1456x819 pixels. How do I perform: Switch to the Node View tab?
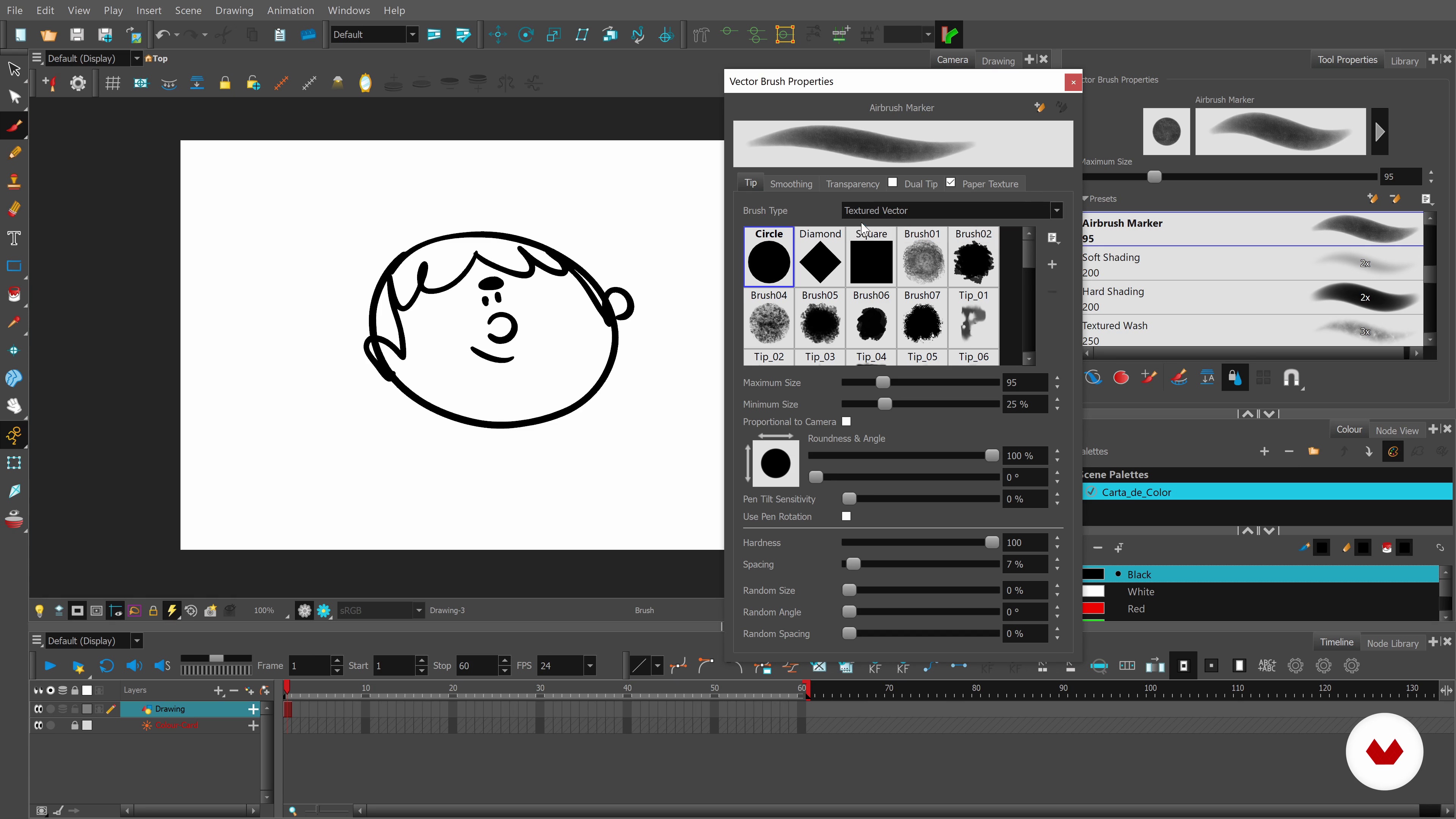coord(1396,430)
